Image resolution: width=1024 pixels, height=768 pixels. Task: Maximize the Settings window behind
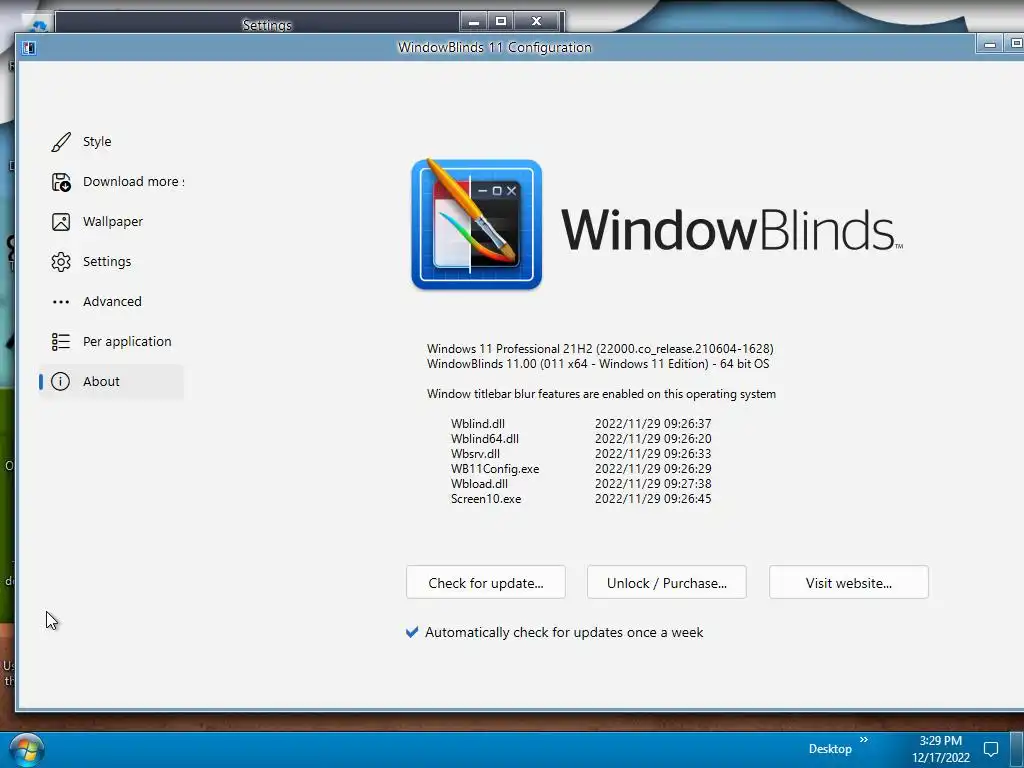(x=501, y=22)
